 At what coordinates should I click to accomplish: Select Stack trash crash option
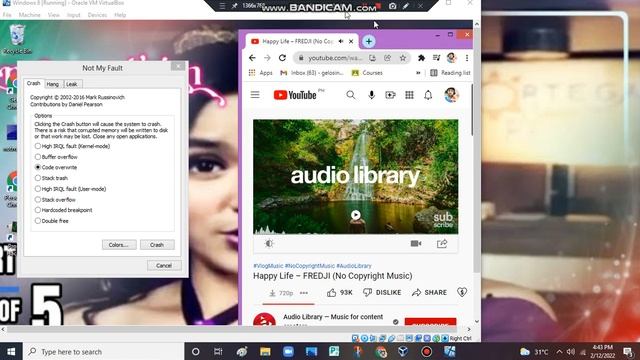[x=51, y=178]
